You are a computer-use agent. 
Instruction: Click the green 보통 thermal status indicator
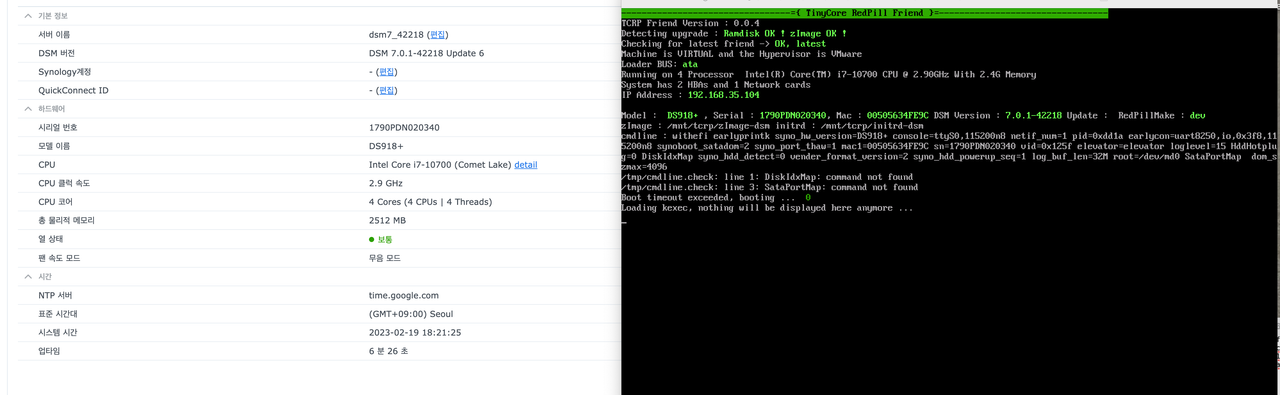click(381, 239)
